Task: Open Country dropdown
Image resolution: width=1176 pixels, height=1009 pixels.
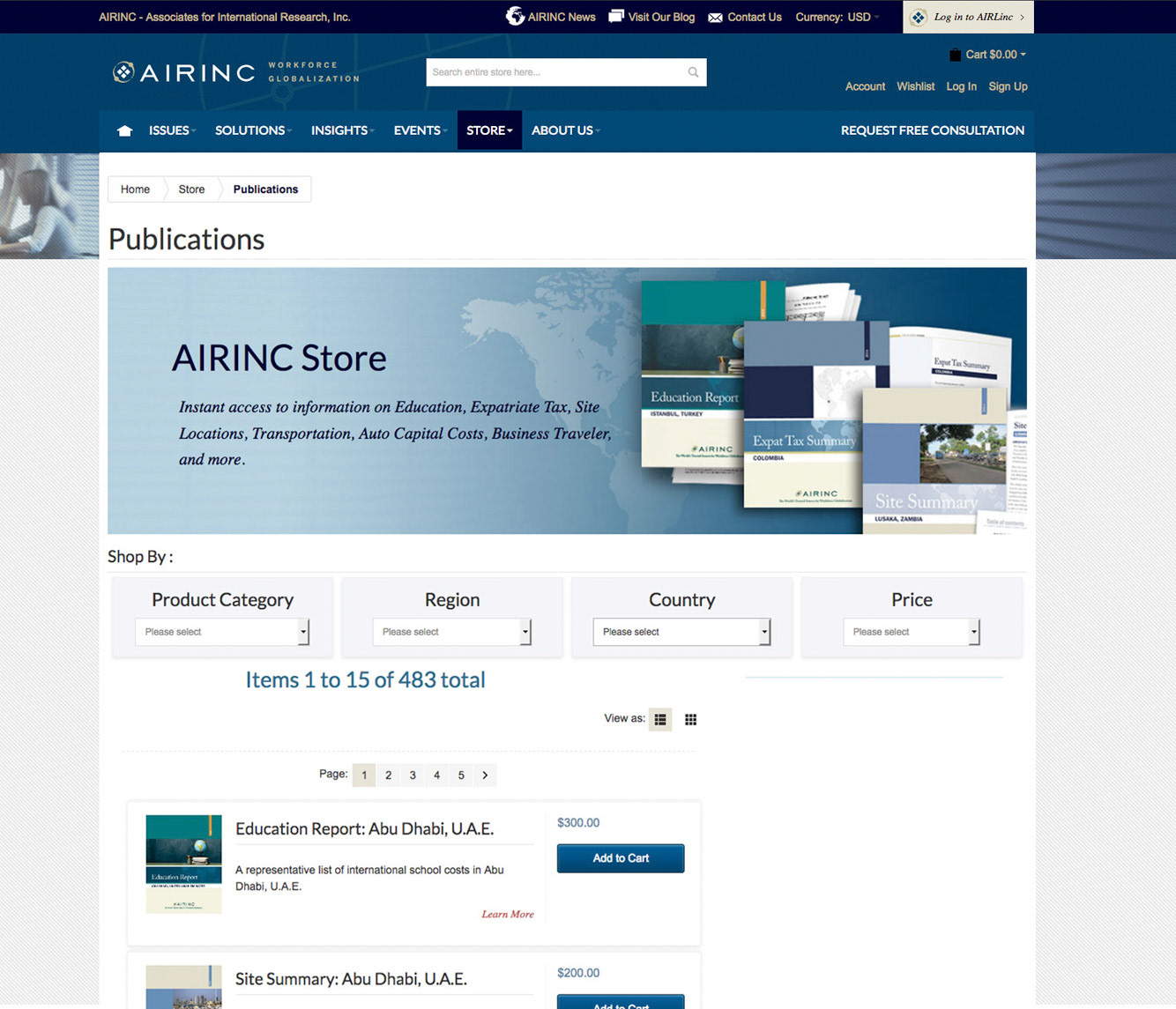Action: (x=682, y=632)
